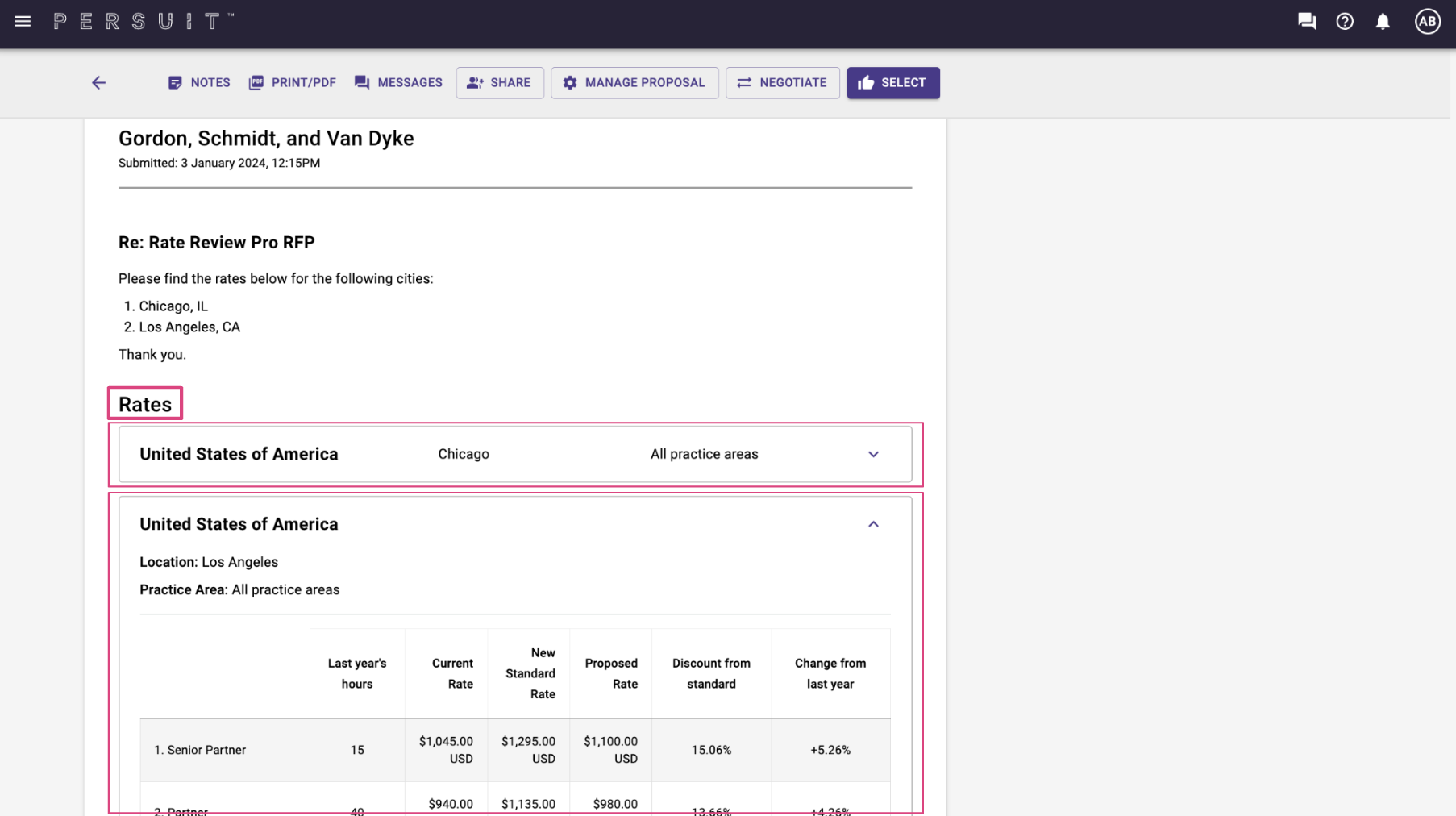Image resolution: width=1456 pixels, height=816 pixels.
Task: Click the 'Re: Rate Review Pro RFP' heading
Action: point(217,243)
